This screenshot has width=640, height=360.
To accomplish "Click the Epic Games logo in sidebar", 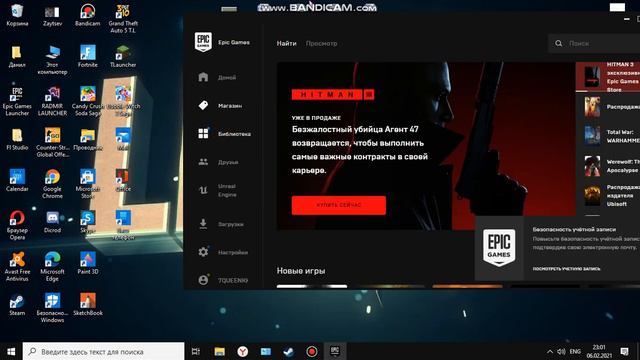I will click(x=203, y=42).
